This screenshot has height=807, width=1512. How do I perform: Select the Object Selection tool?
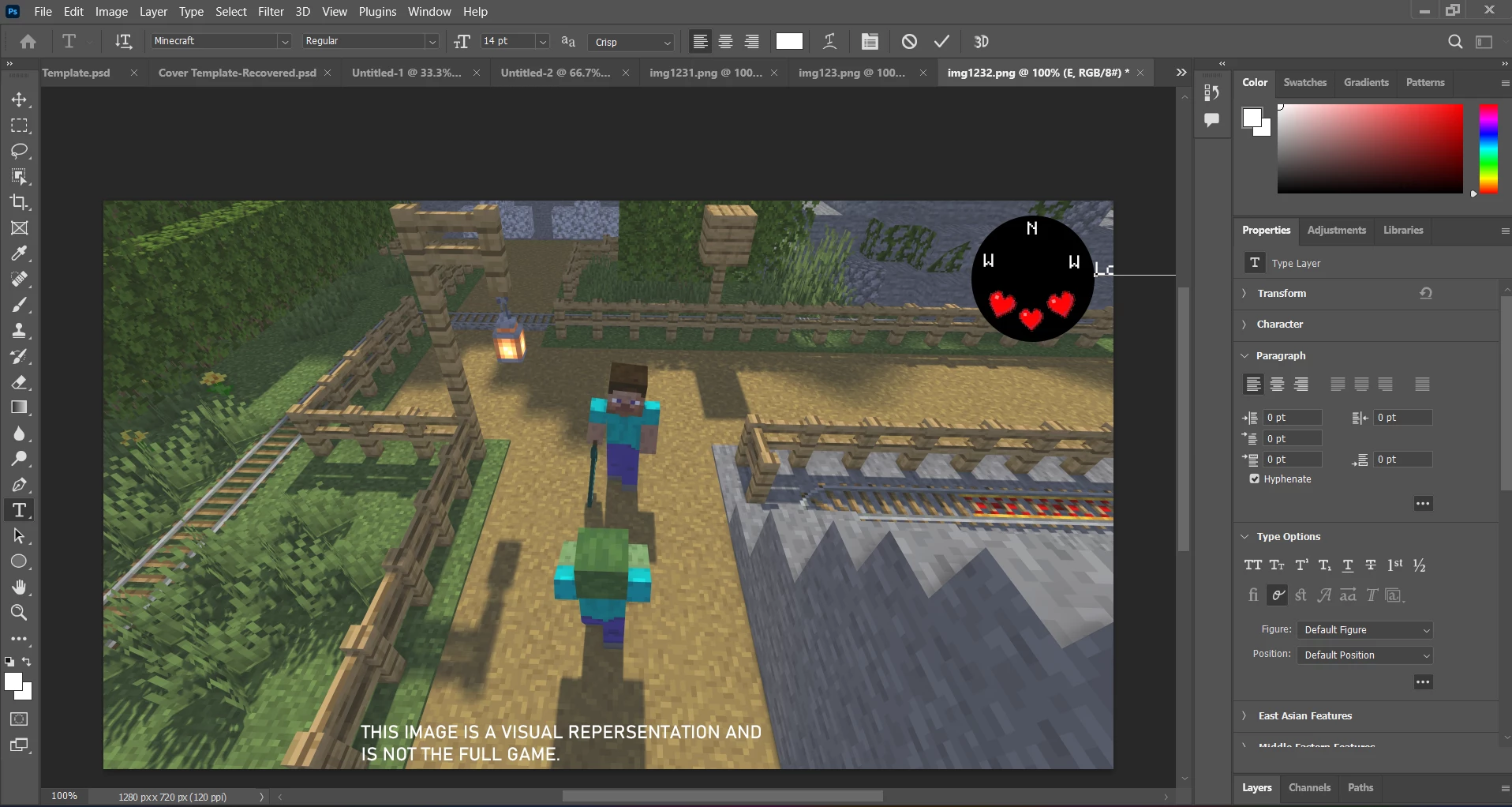tap(20, 177)
